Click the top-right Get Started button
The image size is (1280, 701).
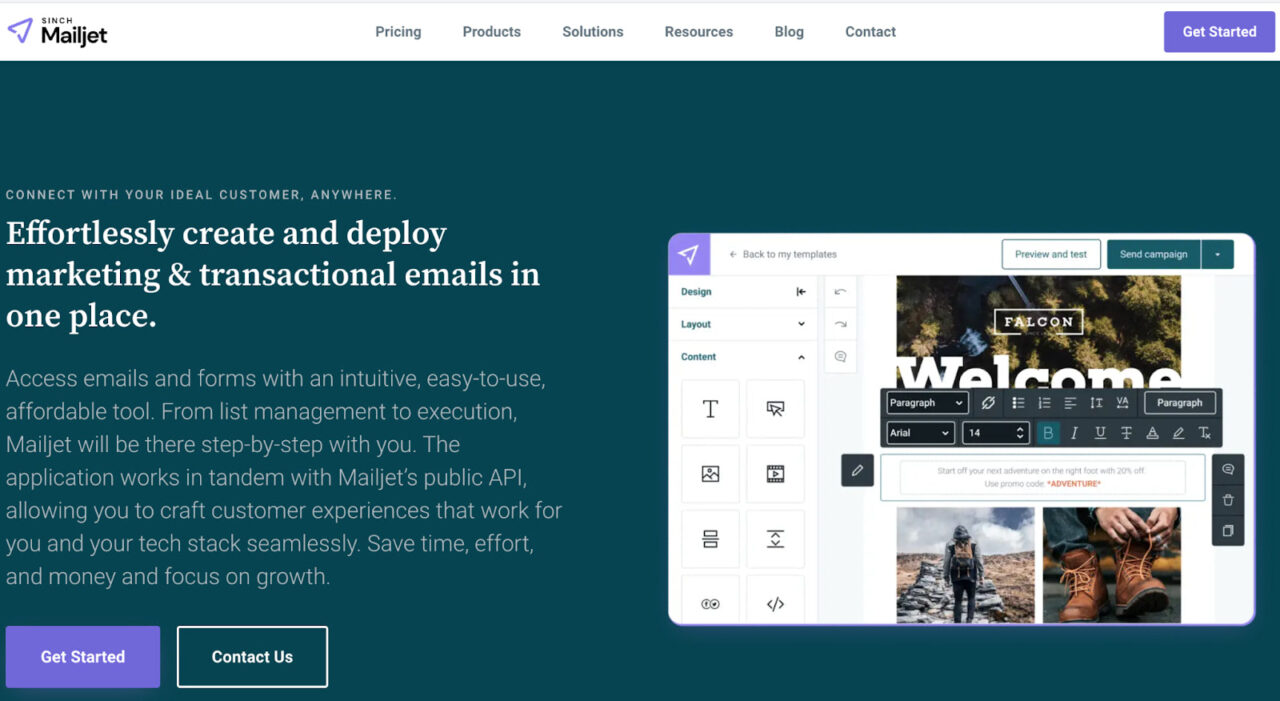(x=1219, y=32)
